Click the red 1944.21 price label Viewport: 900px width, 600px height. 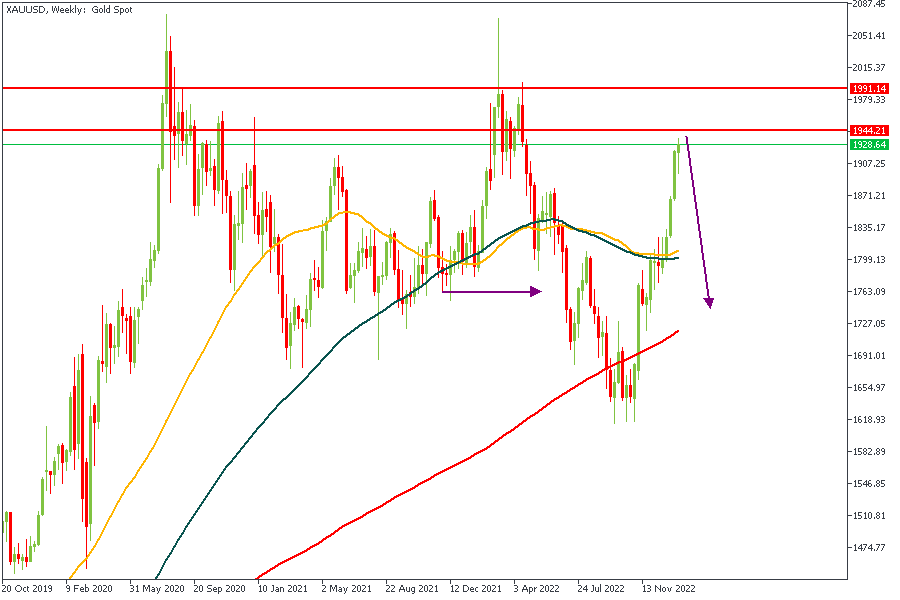pyautogui.click(x=869, y=130)
